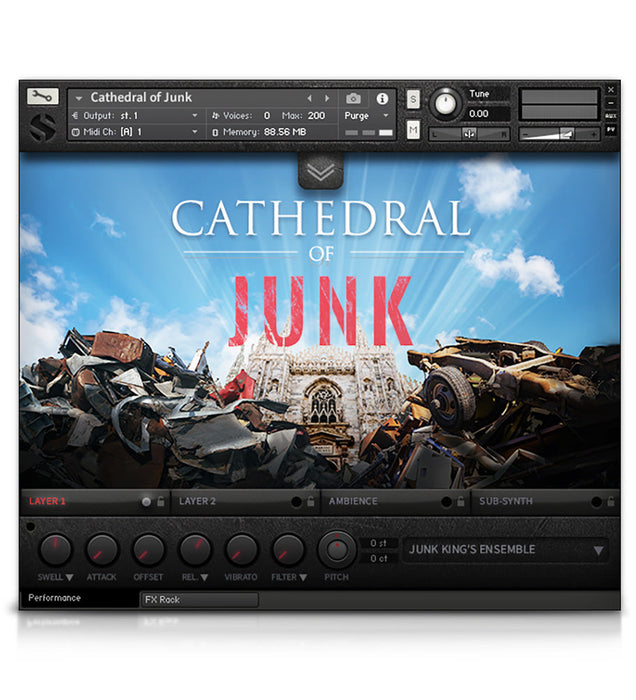636x700 pixels.
Task: Expand the chevron panel above the title
Action: (320, 171)
